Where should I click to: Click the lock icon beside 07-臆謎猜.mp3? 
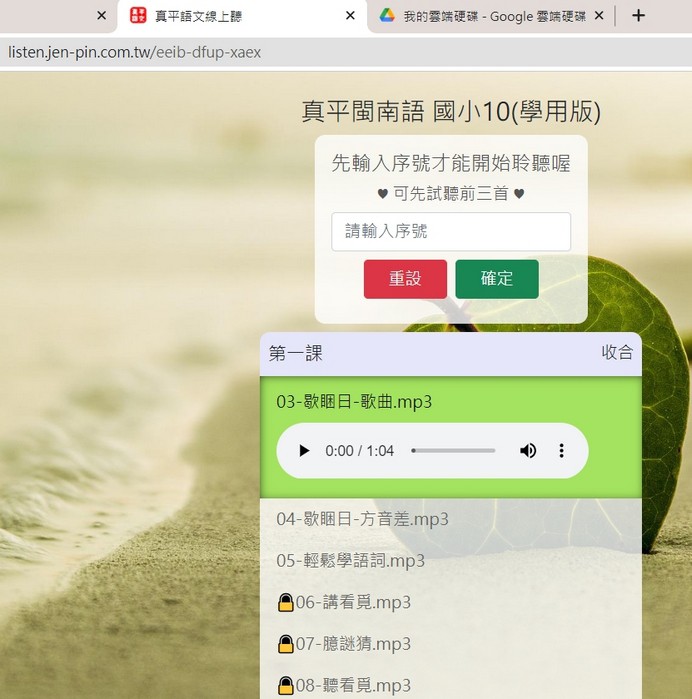[285, 644]
